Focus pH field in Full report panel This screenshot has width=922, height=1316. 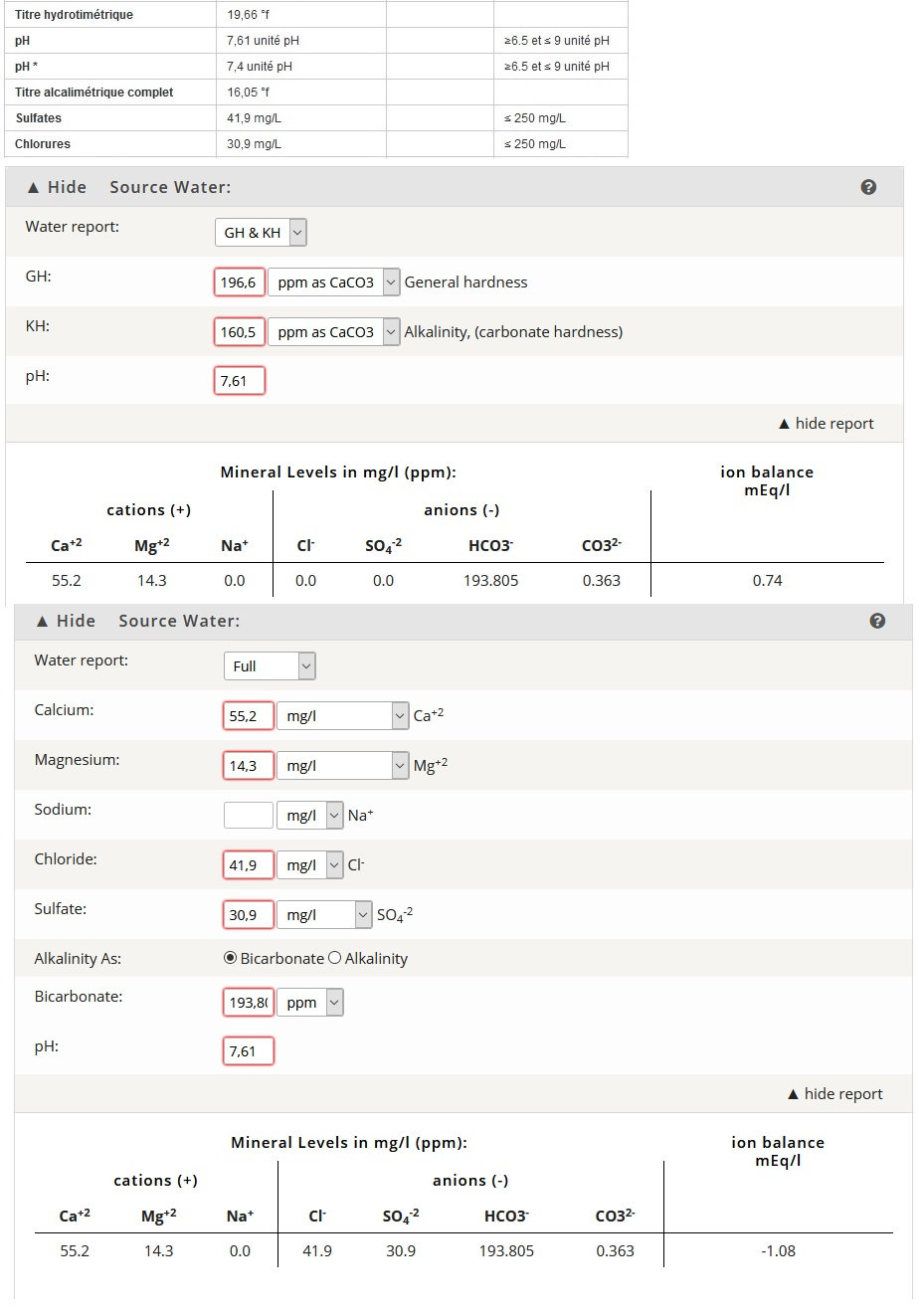[x=249, y=1050]
